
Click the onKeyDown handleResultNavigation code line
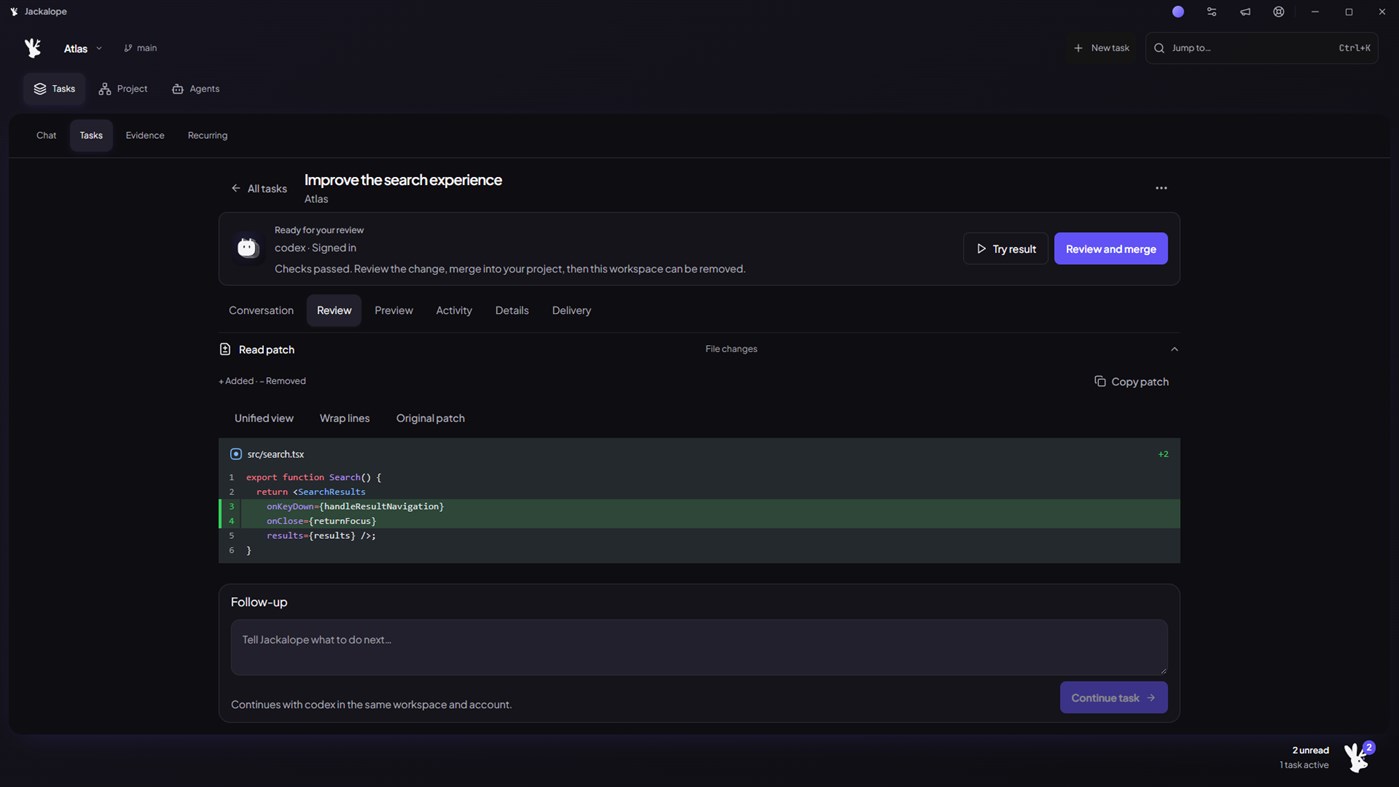(699, 506)
